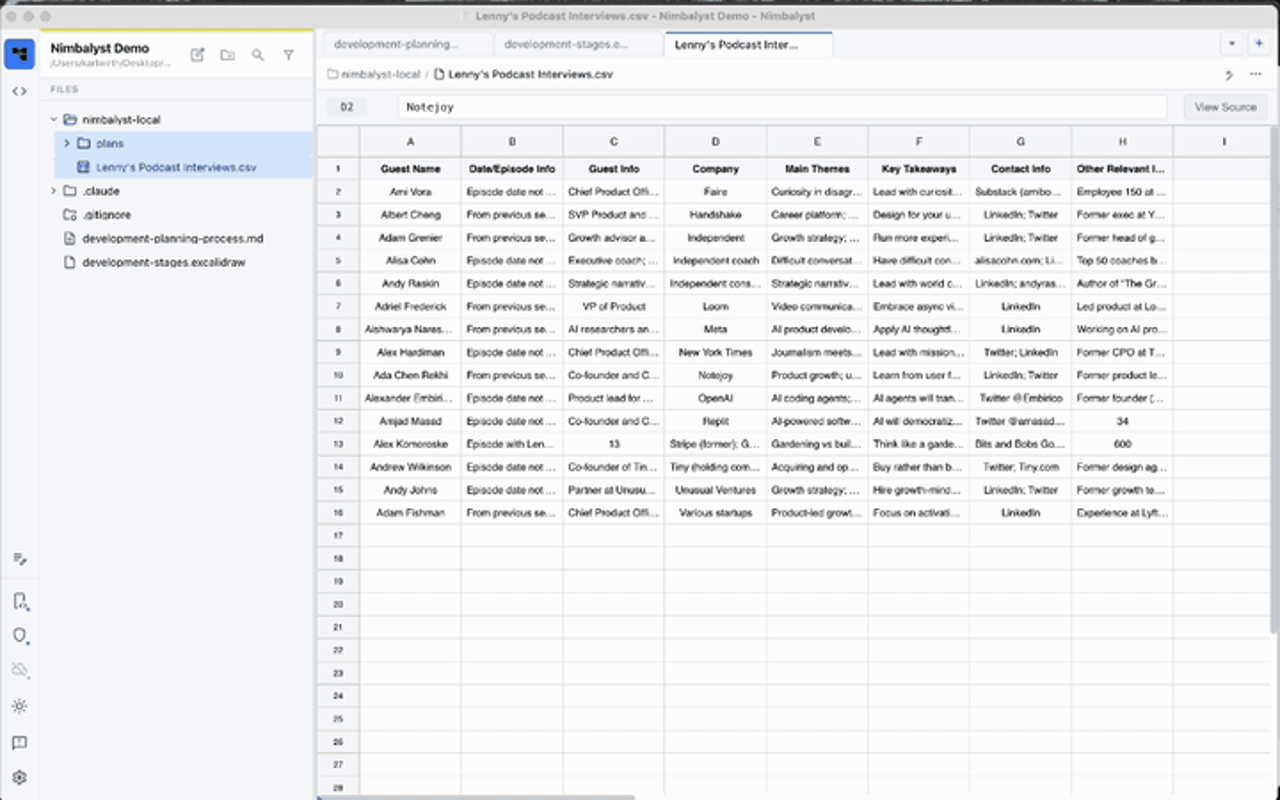The height and width of the screenshot is (800, 1280).
Task: Select Lenny's Podcast Interviews.csv in file tree
Action: pos(176,167)
